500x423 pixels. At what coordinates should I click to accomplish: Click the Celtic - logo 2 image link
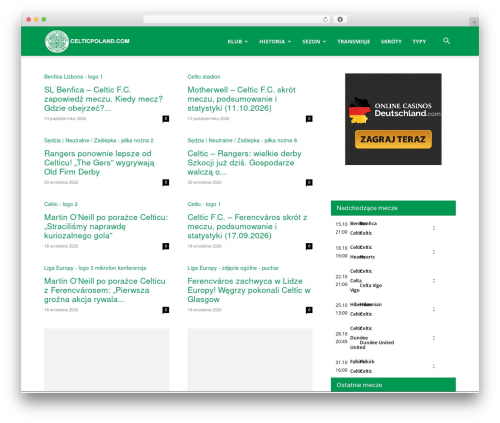point(61,204)
